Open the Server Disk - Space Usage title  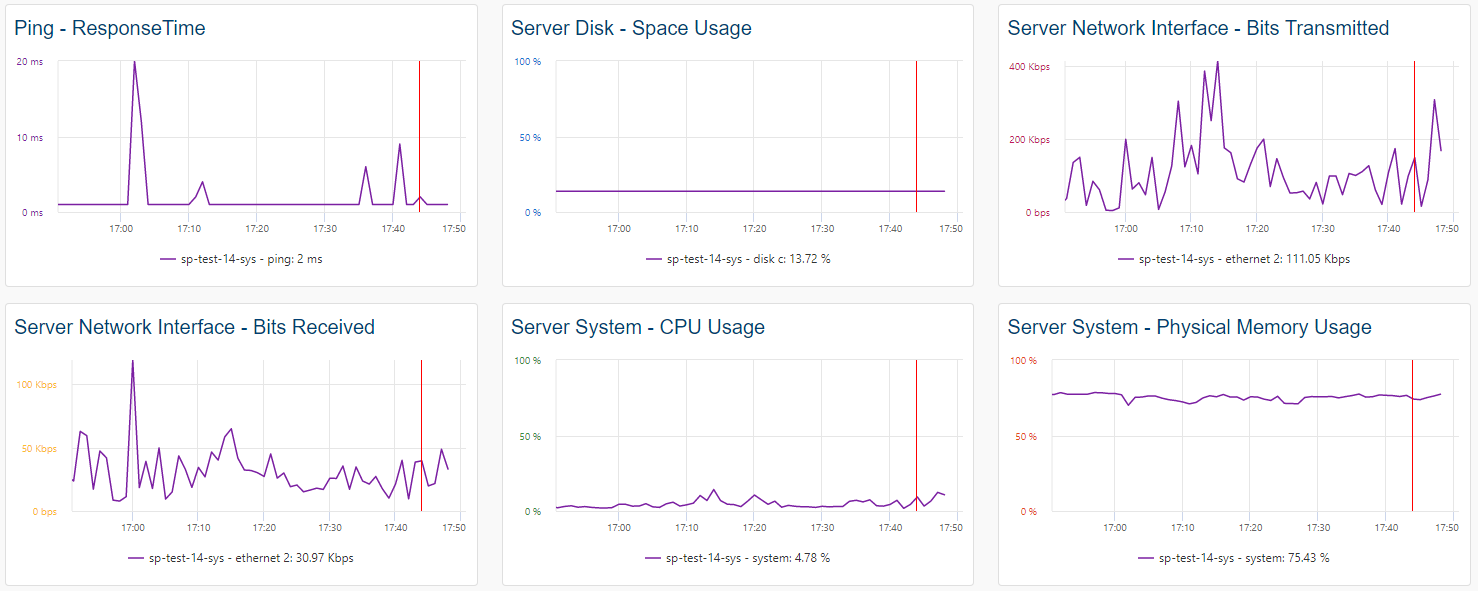[x=631, y=29]
